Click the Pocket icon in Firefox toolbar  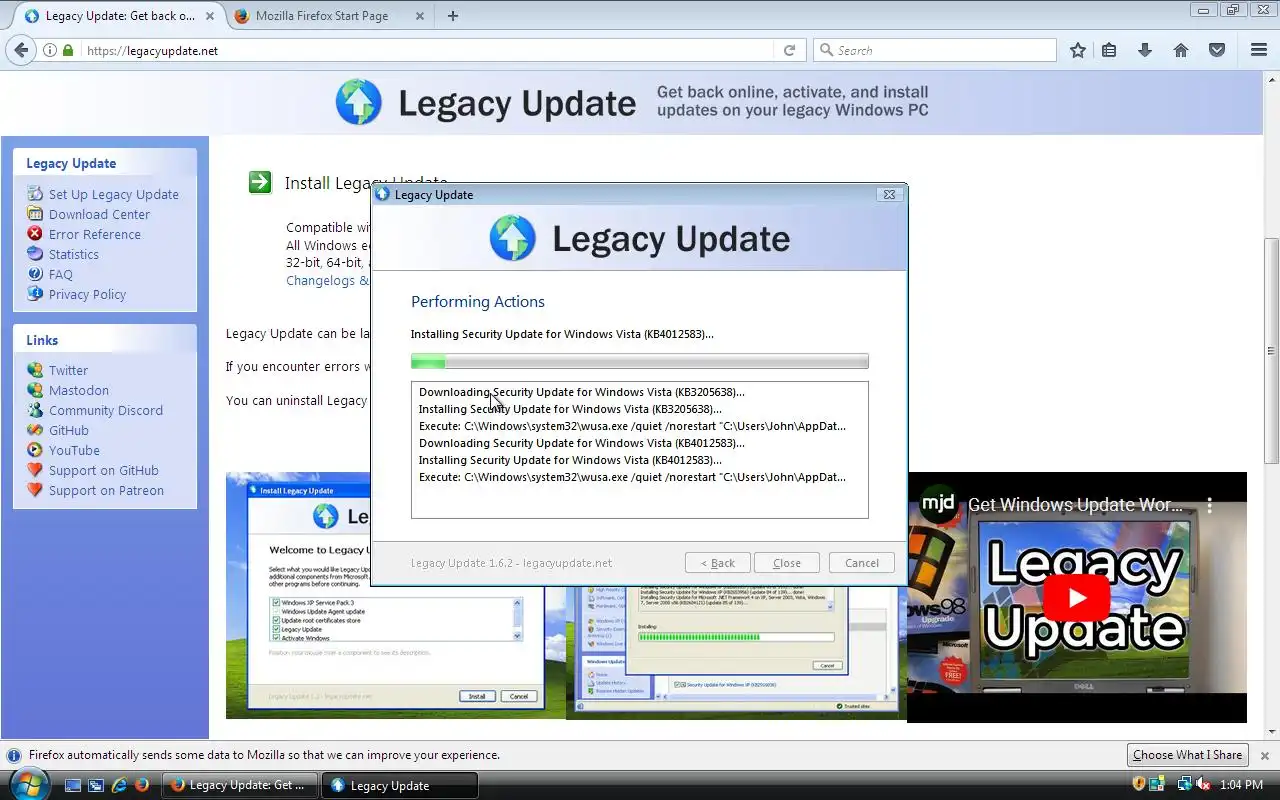click(1217, 50)
